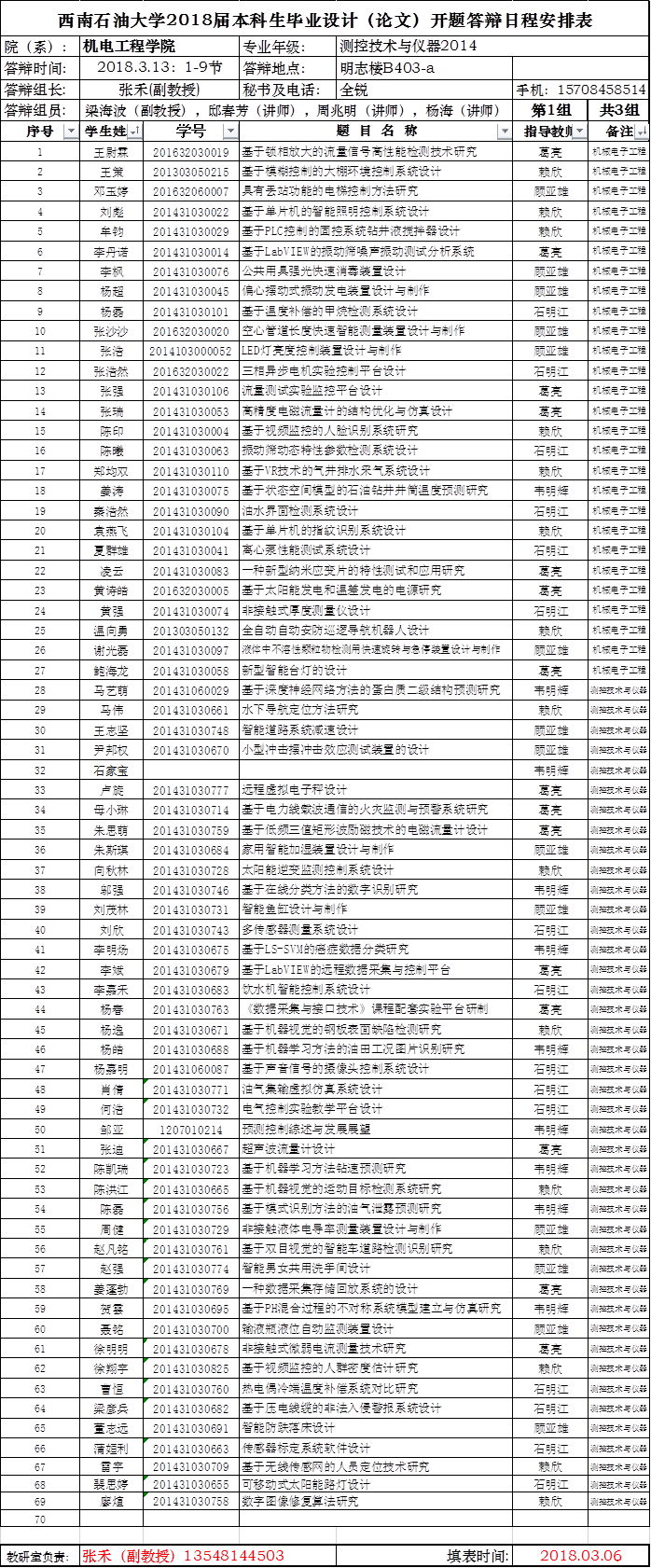The height and width of the screenshot is (1568, 651).
Task: Click the empty student ID cell beside 石家宝
Action: click(x=191, y=770)
